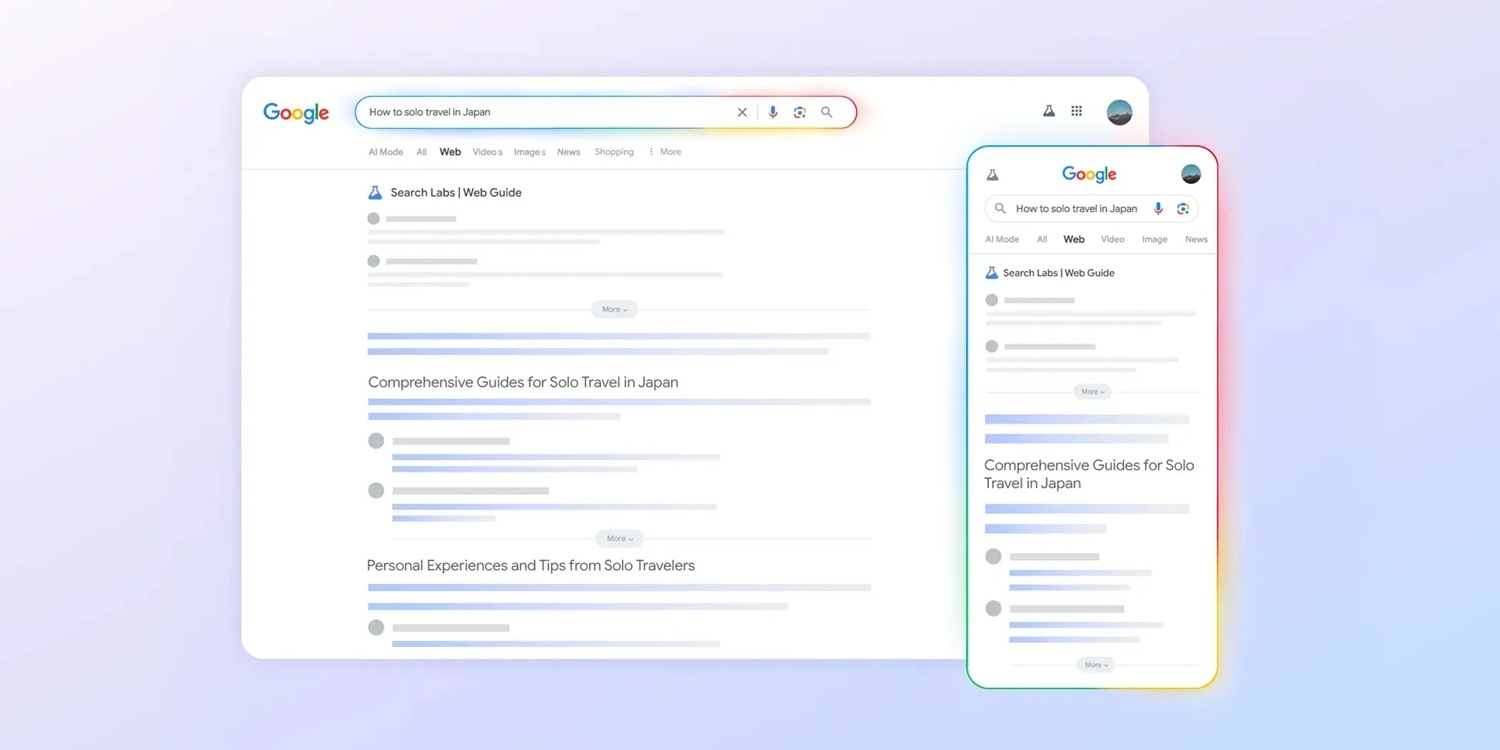Open the News tab on desktop
This screenshot has height=750, width=1500.
click(x=569, y=152)
